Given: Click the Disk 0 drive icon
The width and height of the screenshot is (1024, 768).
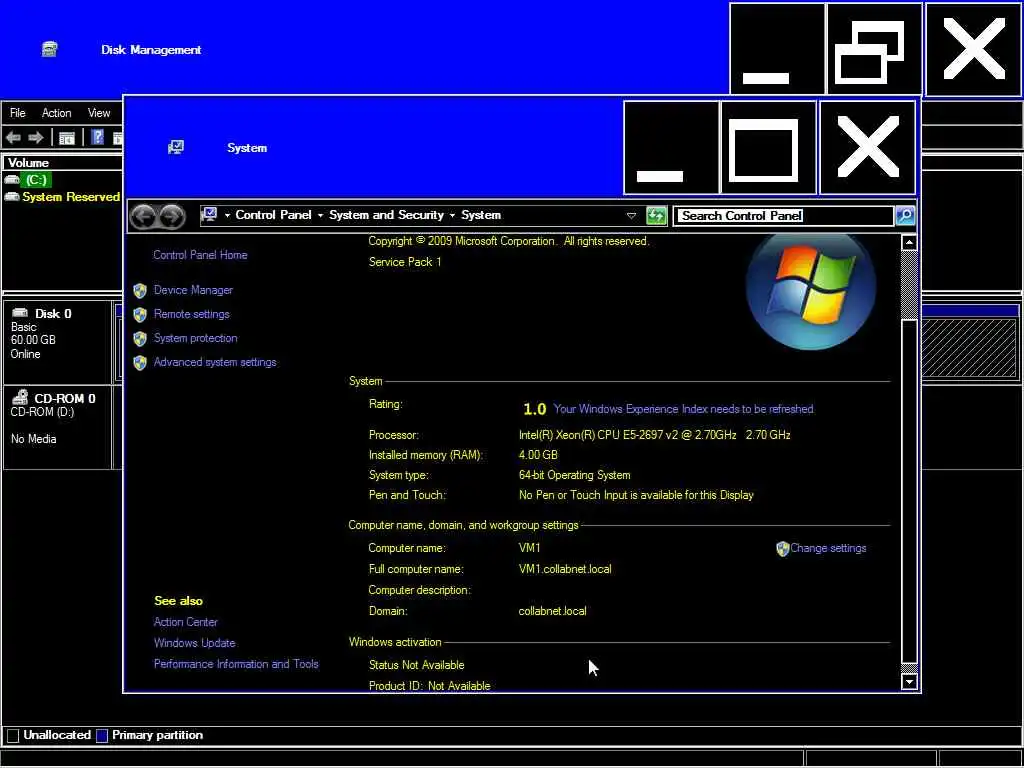Looking at the screenshot, I should click(20, 313).
